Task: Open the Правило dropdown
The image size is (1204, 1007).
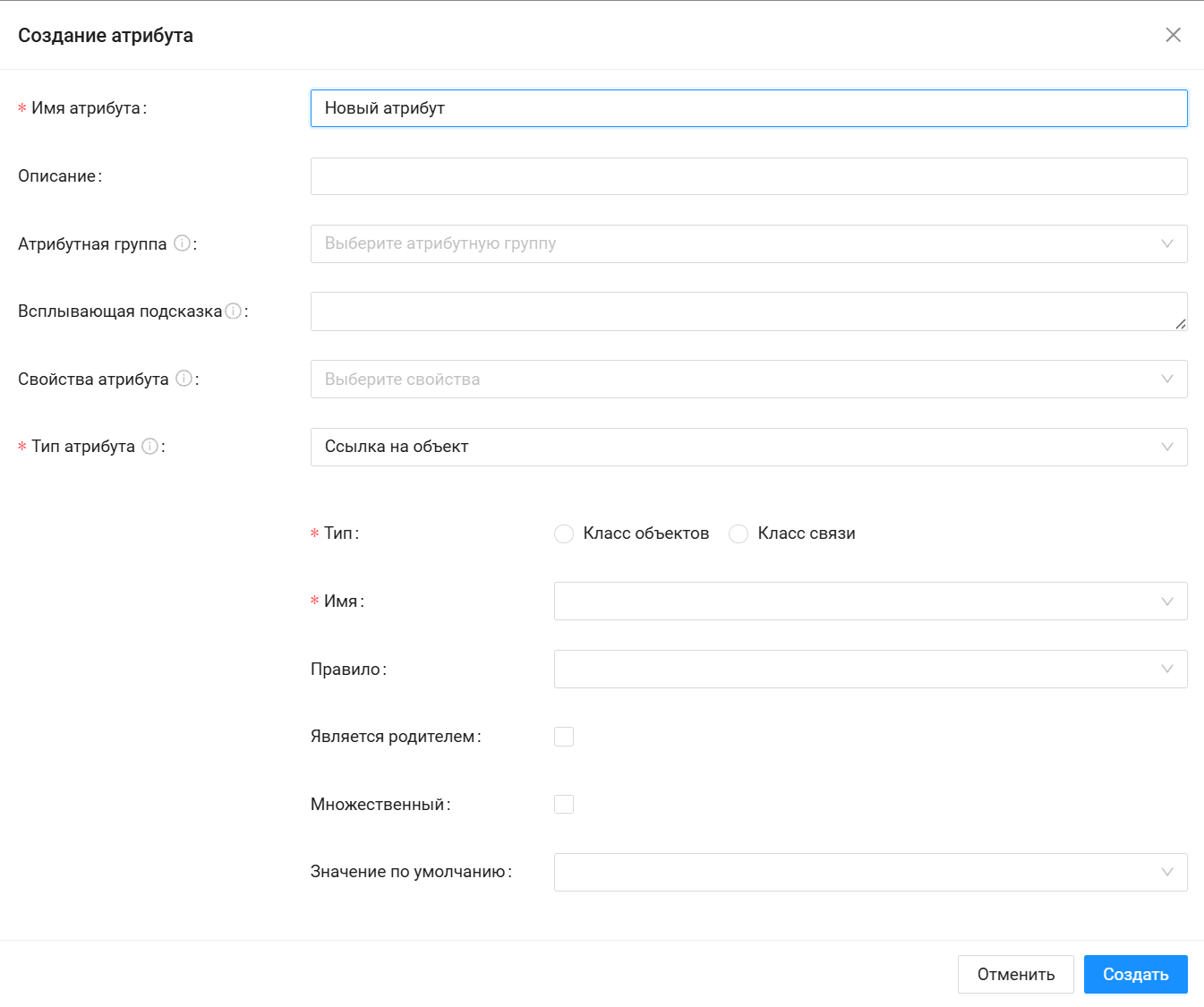Action: coord(870,670)
